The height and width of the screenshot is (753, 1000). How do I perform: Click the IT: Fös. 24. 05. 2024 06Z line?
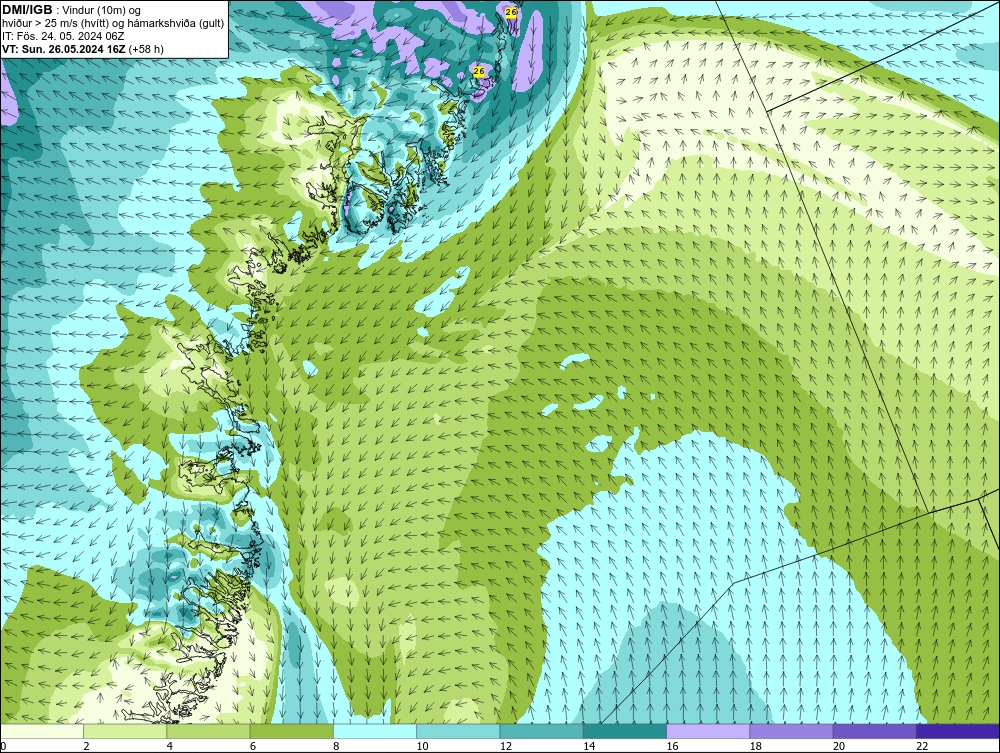click(63, 36)
